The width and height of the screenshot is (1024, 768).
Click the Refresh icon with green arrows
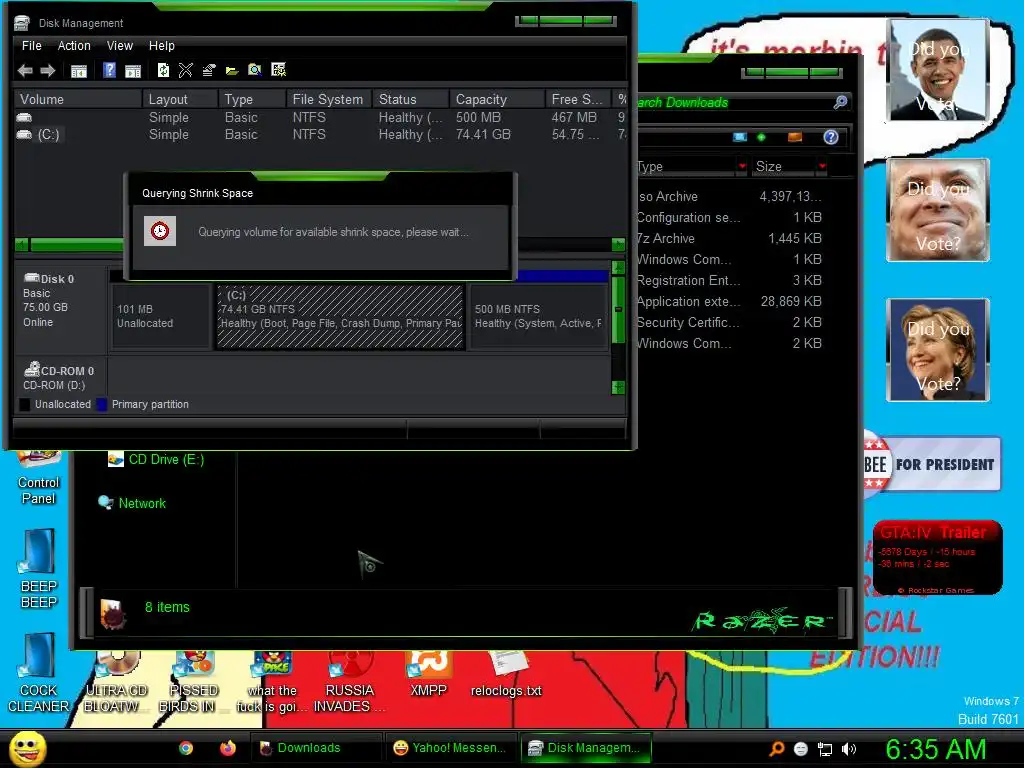(x=163, y=70)
